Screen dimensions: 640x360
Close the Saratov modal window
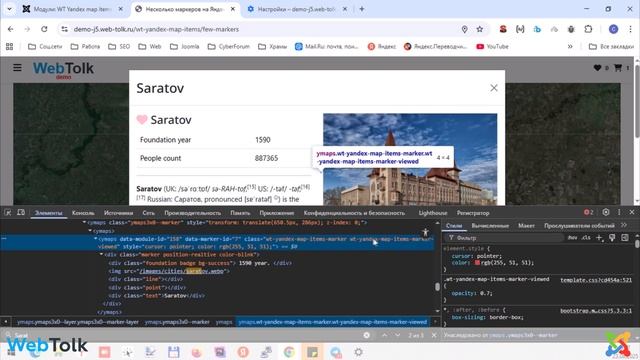click(x=494, y=88)
